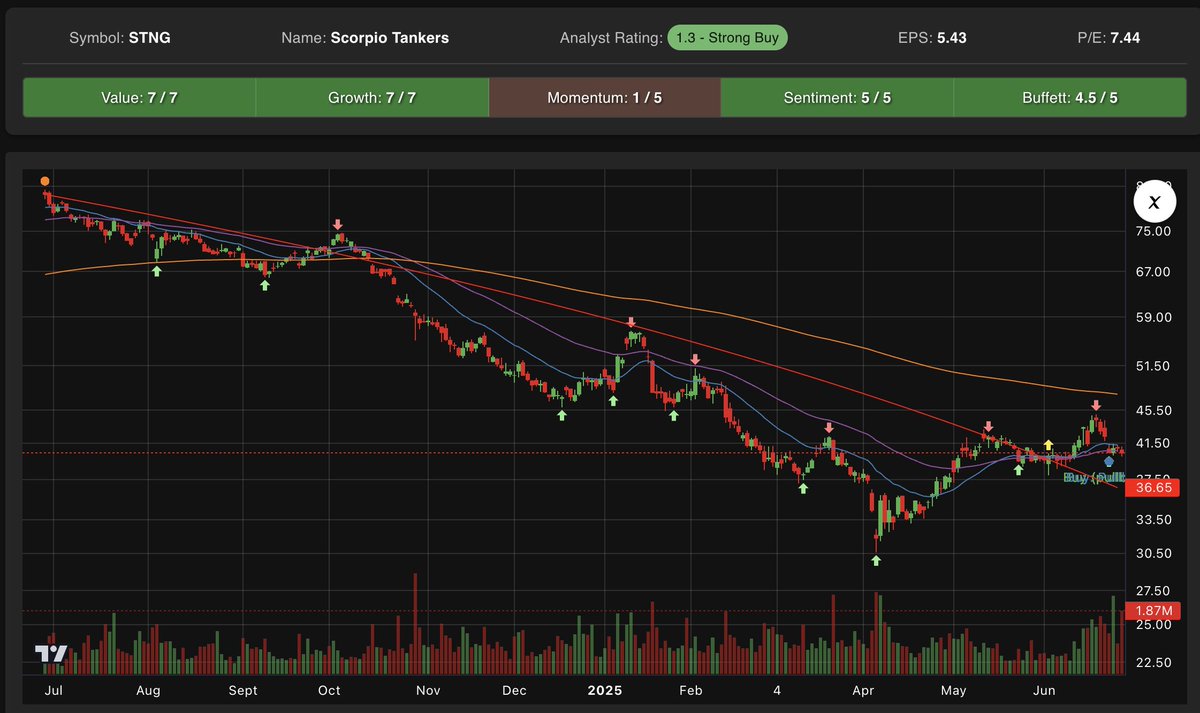This screenshot has height=713, width=1200.
Task: Click the orange dot marker at chart start
Action: tap(45, 181)
